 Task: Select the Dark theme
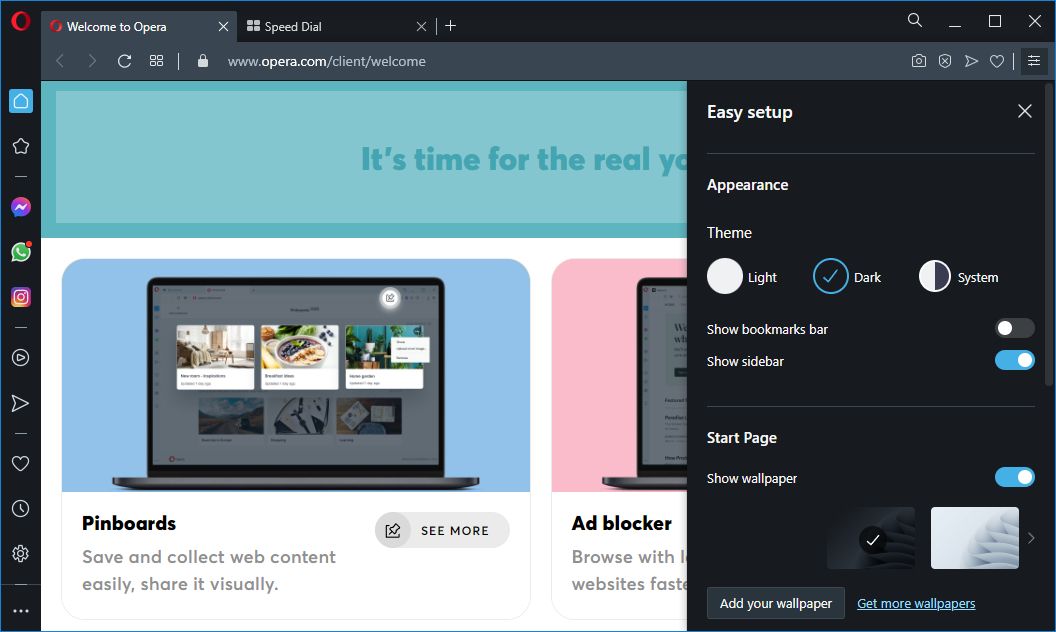pyautogui.click(x=847, y=277)
